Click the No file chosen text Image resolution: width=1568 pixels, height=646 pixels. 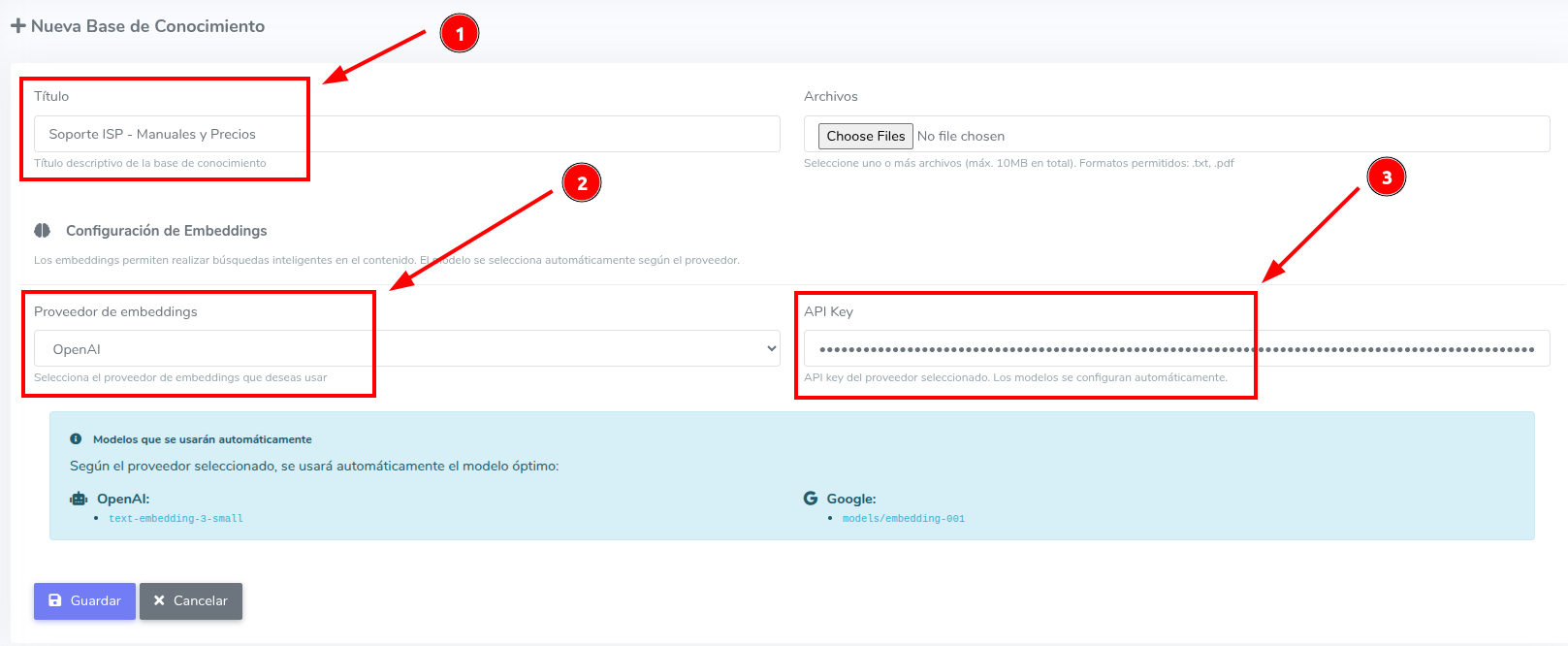(x=960, y=137)
